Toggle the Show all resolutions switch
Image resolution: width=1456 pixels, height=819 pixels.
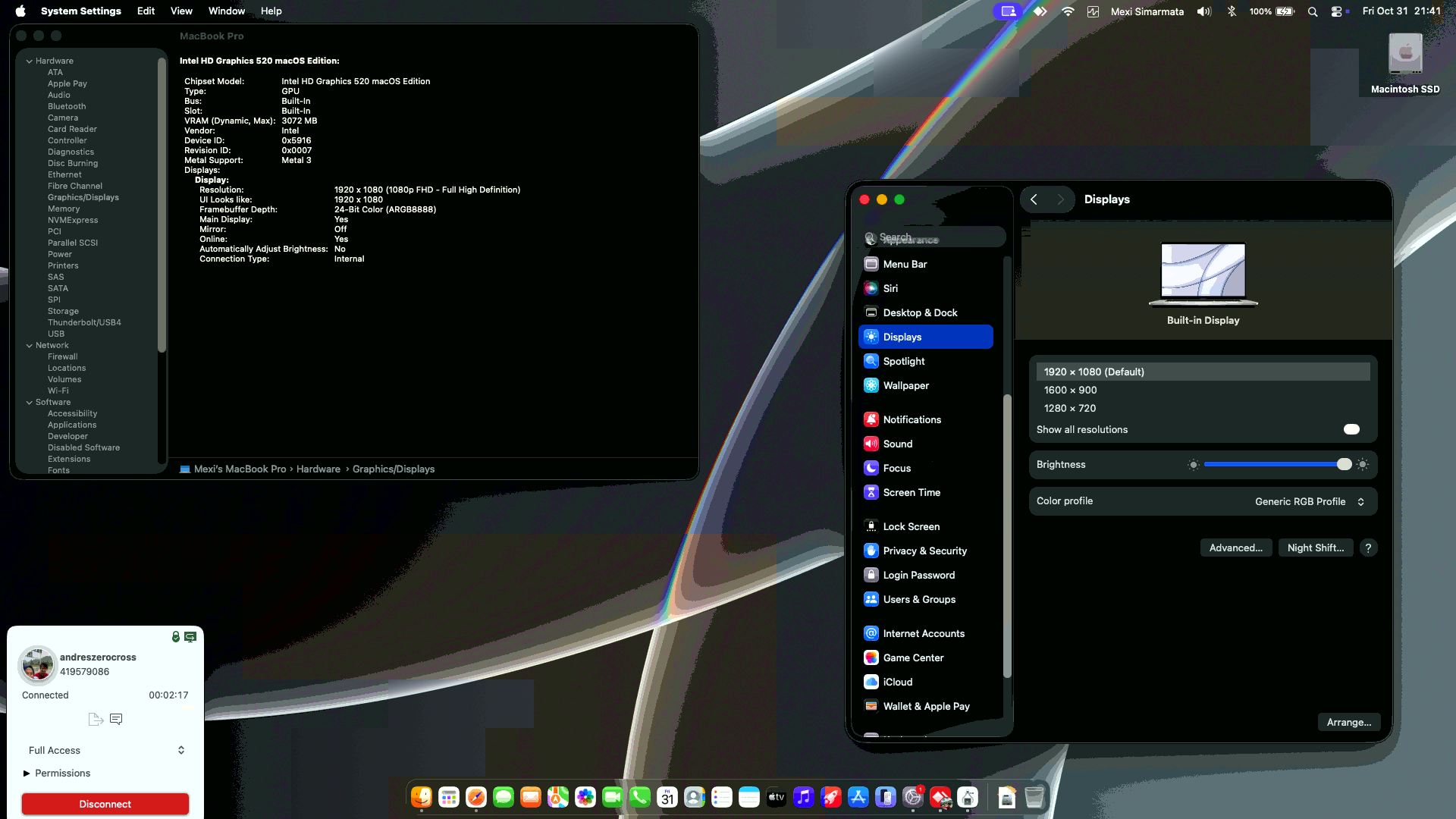pyautogui.click(x=1351, y=429)
